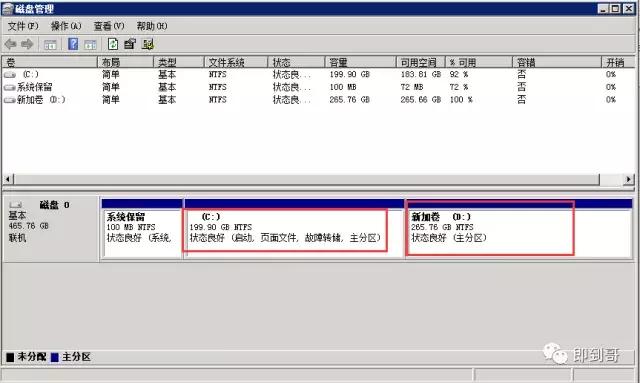Click the disk icon beside 磁盘 0

point(16,205)
